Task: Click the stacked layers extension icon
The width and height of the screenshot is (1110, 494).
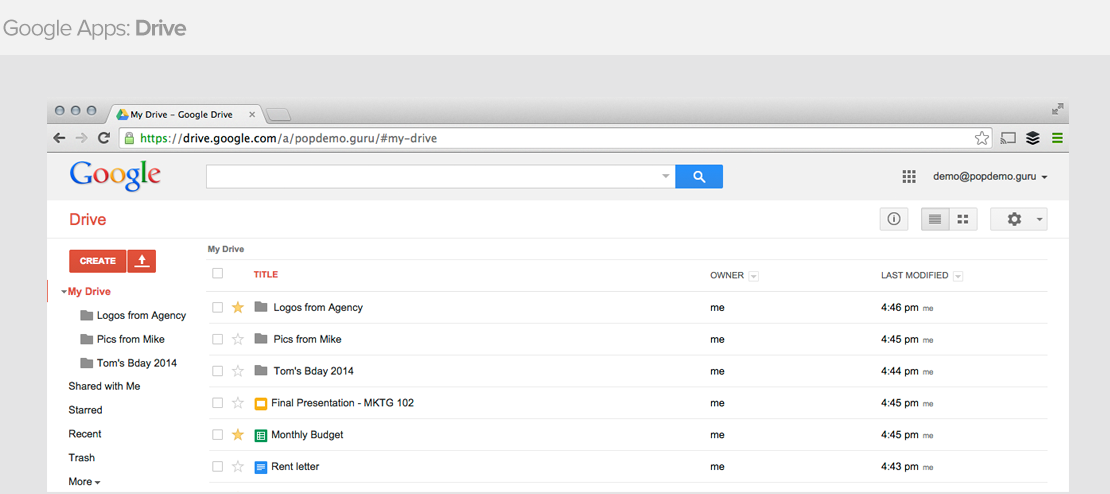Action: [1033, 138]
